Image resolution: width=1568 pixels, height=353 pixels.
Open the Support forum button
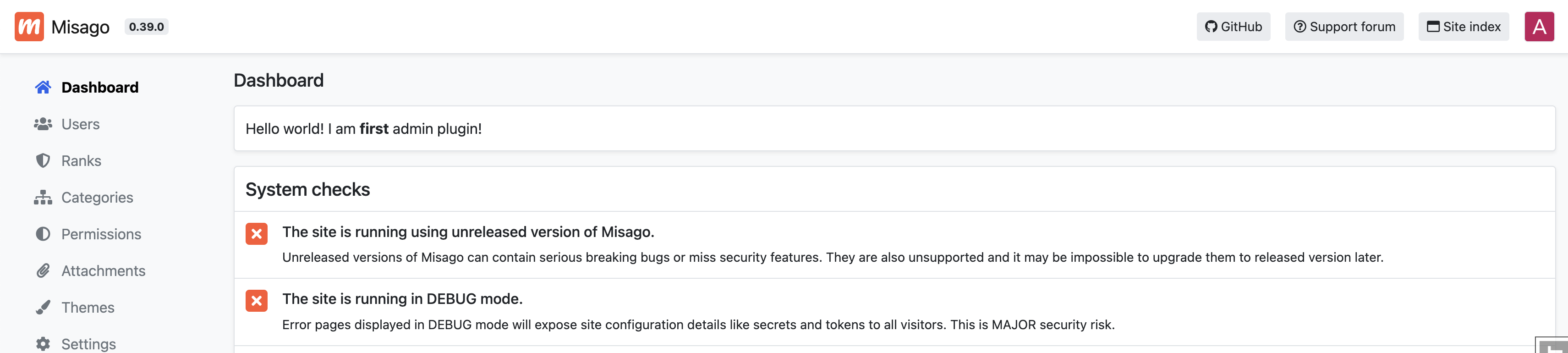coord(1344,27)
